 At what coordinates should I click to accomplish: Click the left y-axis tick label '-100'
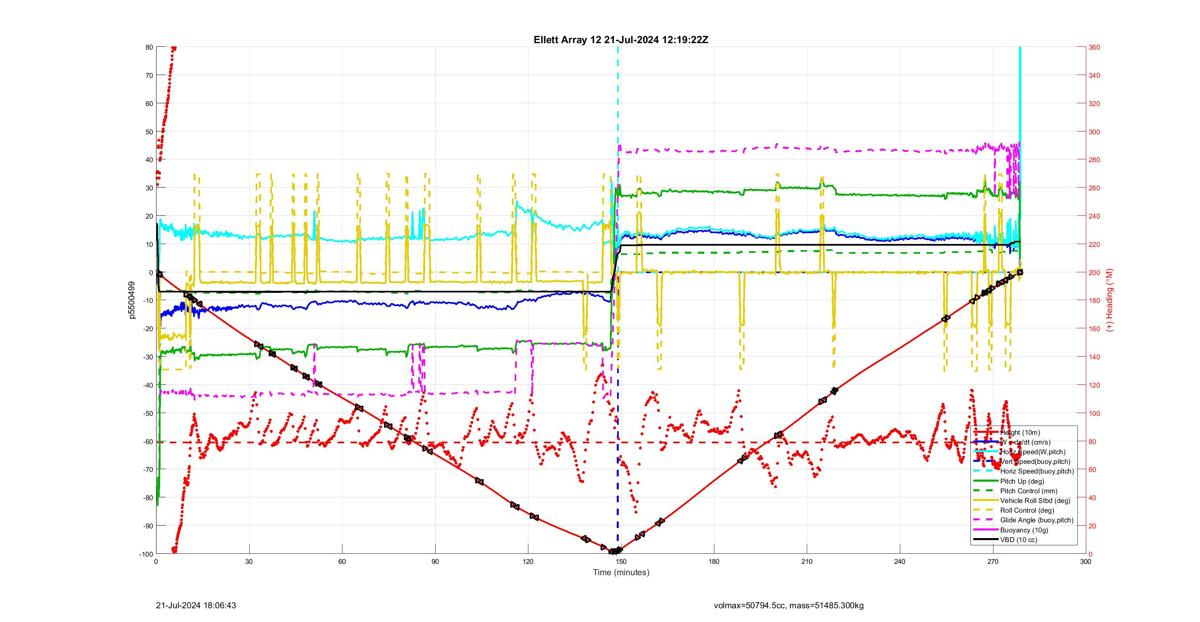click(x=144, y=554)
